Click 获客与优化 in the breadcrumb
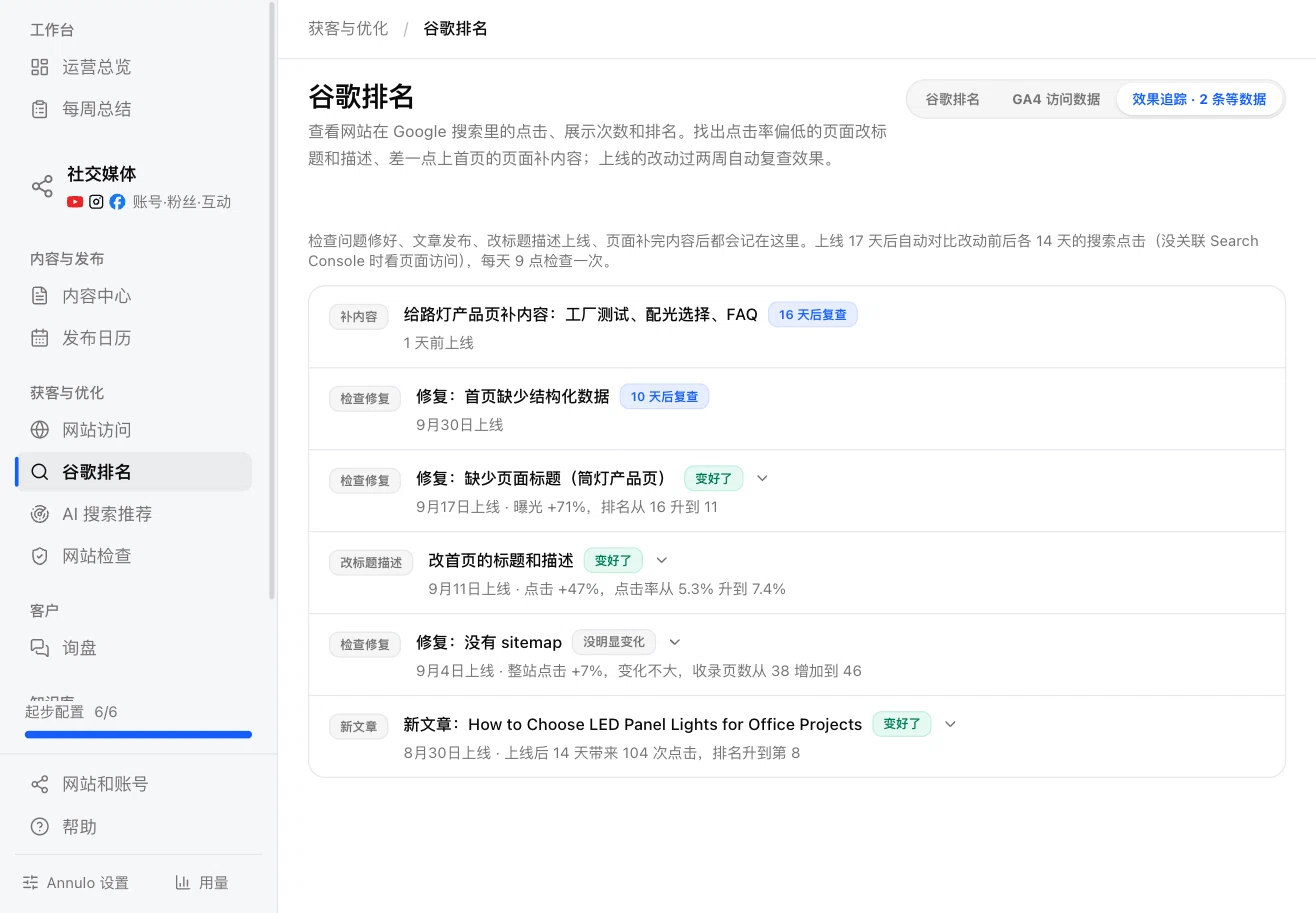 click(348, 28)
